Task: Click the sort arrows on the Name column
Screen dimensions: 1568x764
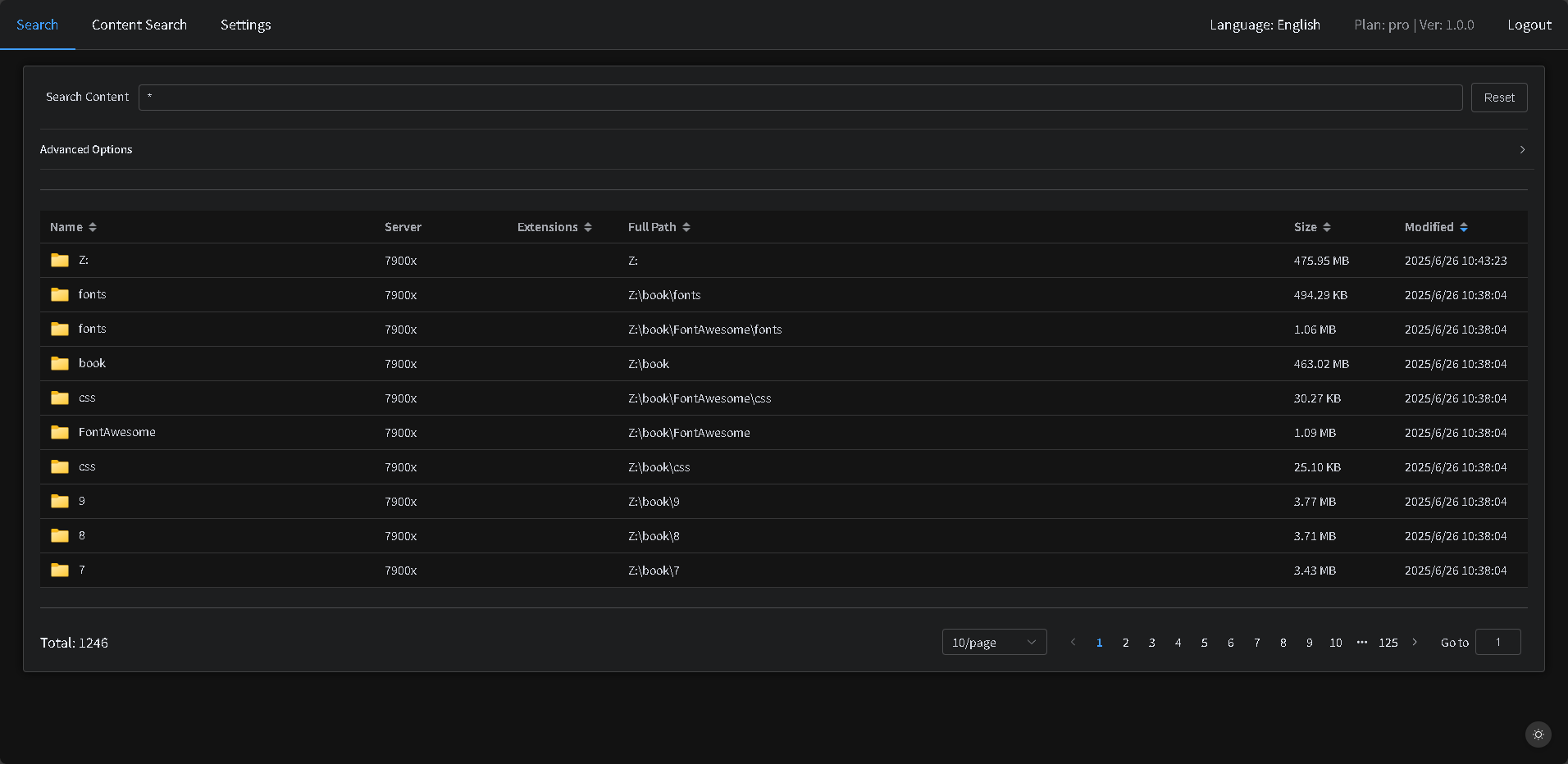Action: pos(92,226)
